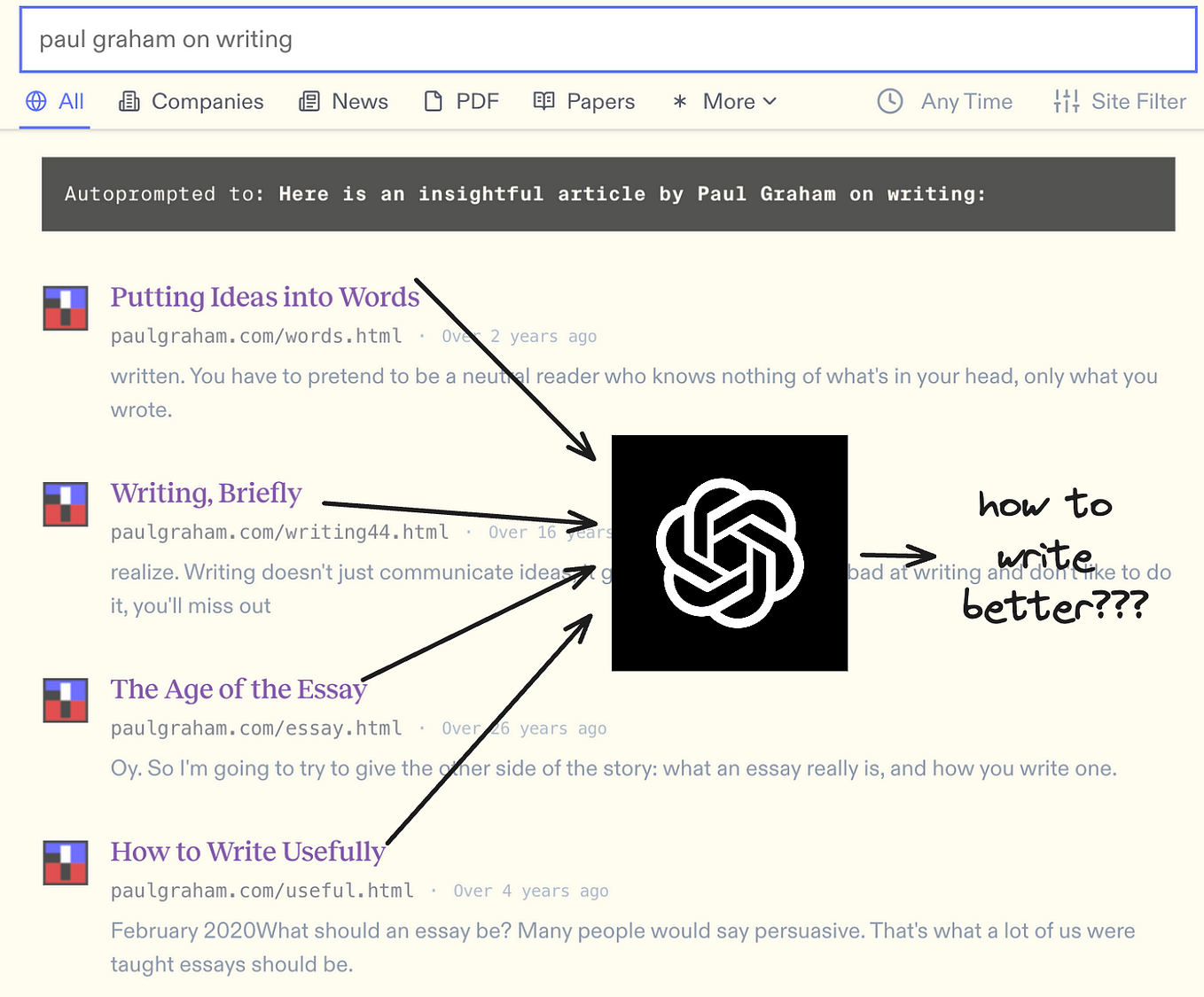This screenshot has height=997, width=1204.
Task: Switch to the Papers tab
Action: (600, 101)
